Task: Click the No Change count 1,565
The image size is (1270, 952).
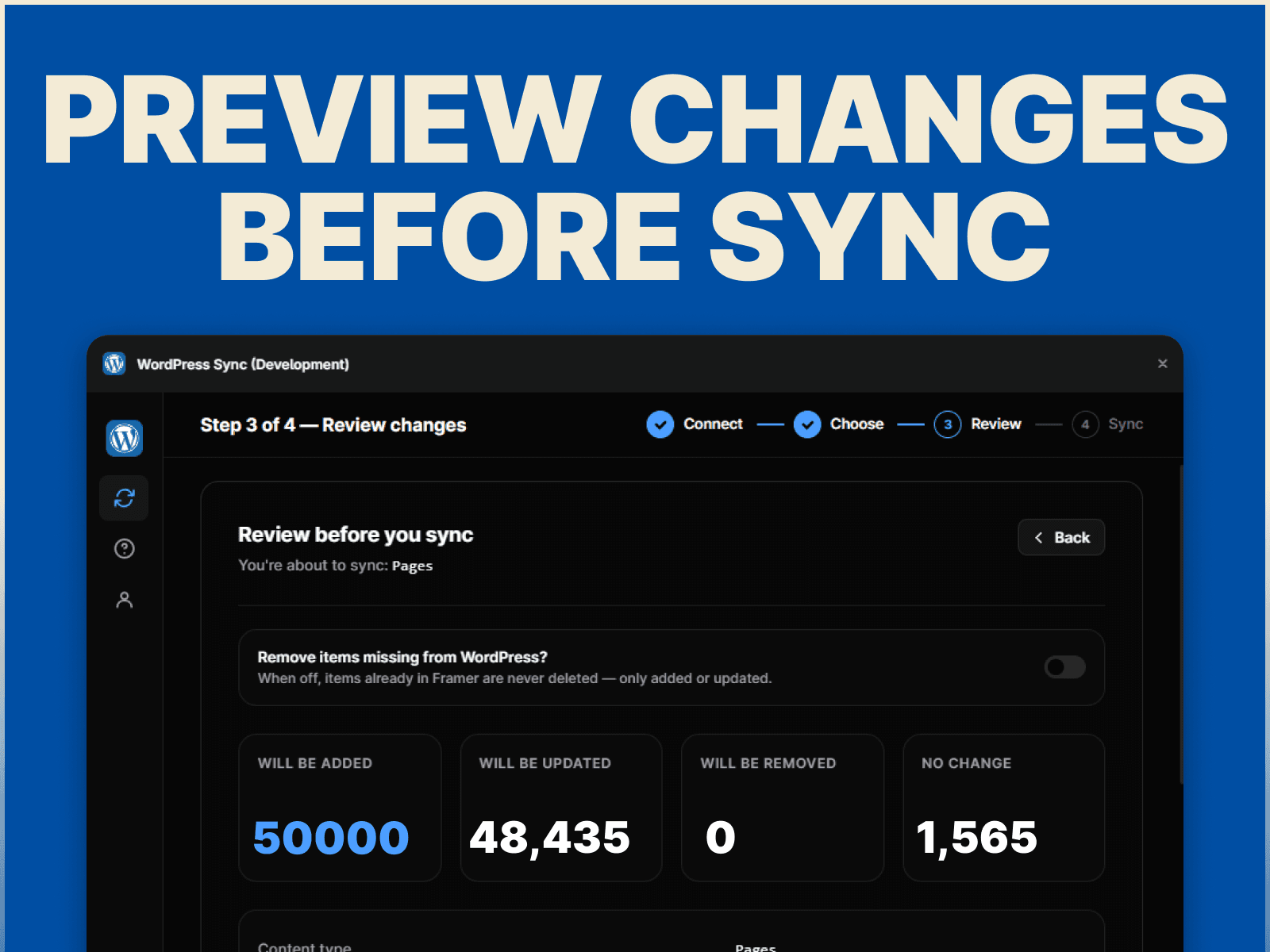Action: pyautogui.click(x=976, y=838)
